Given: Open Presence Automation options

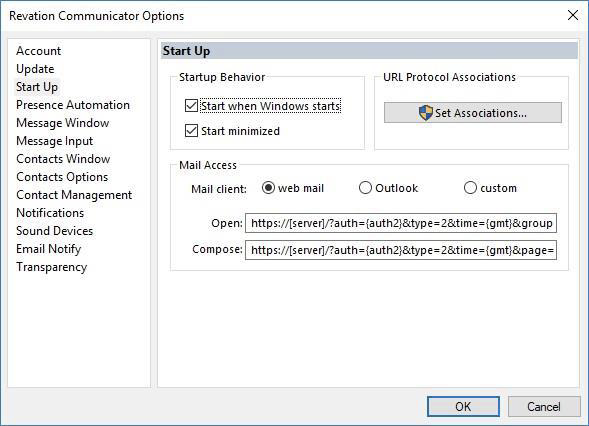Looking at the screenshot, I should click(73, 105).
